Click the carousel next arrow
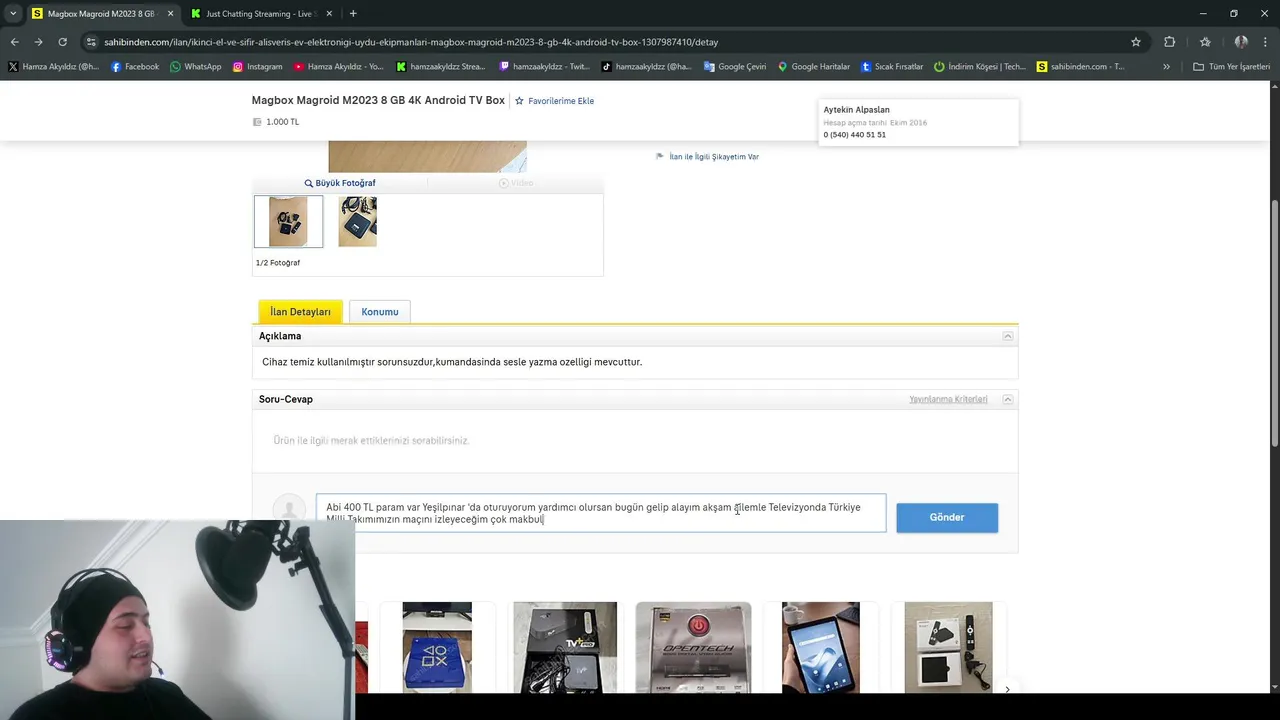 pos(1007,689)
